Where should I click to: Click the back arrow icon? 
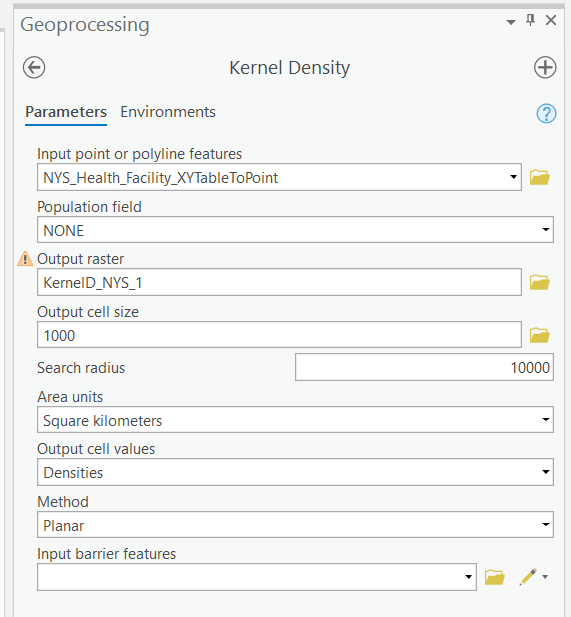pos(34,68)
